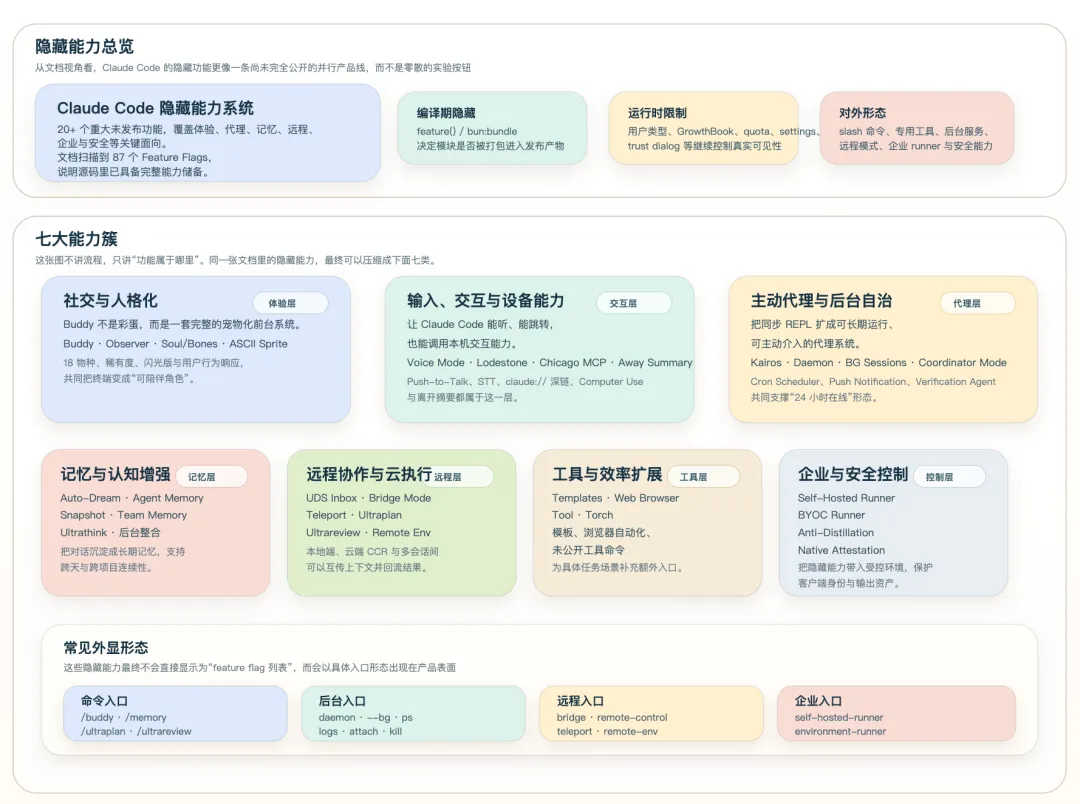The image size is (1080, 804).
Task: Click the teleport · remote-env text
Action: tap(608, 732)
